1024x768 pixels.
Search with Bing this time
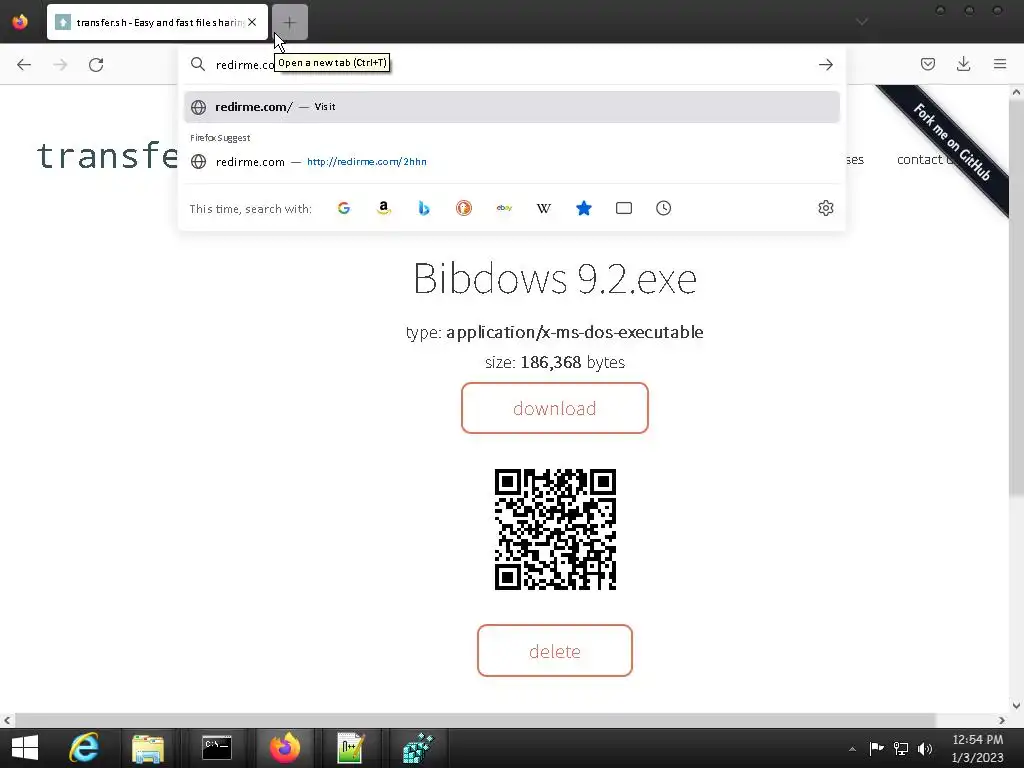424,208
